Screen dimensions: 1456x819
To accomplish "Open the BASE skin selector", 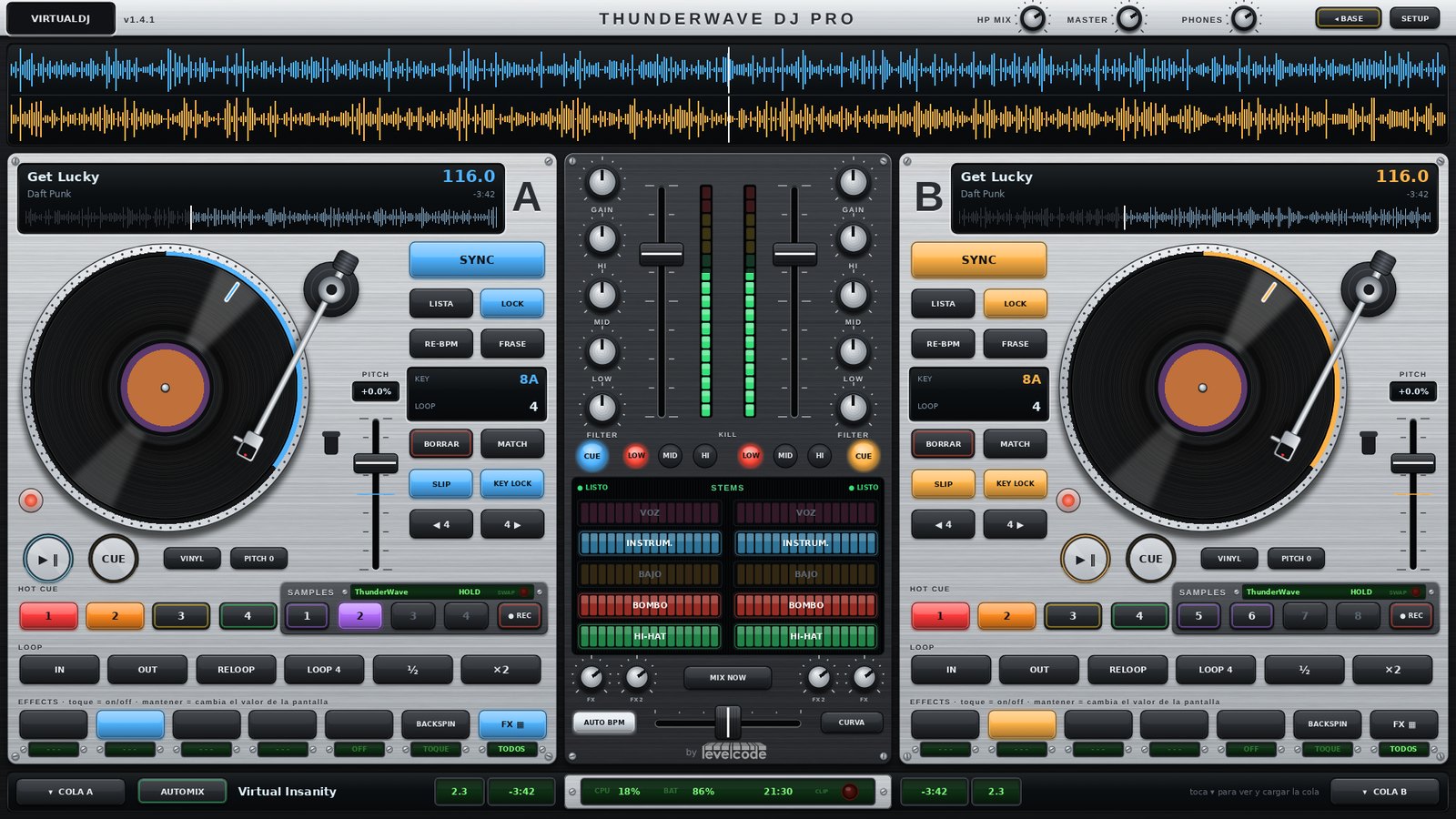I will [x=1348, y=18].
